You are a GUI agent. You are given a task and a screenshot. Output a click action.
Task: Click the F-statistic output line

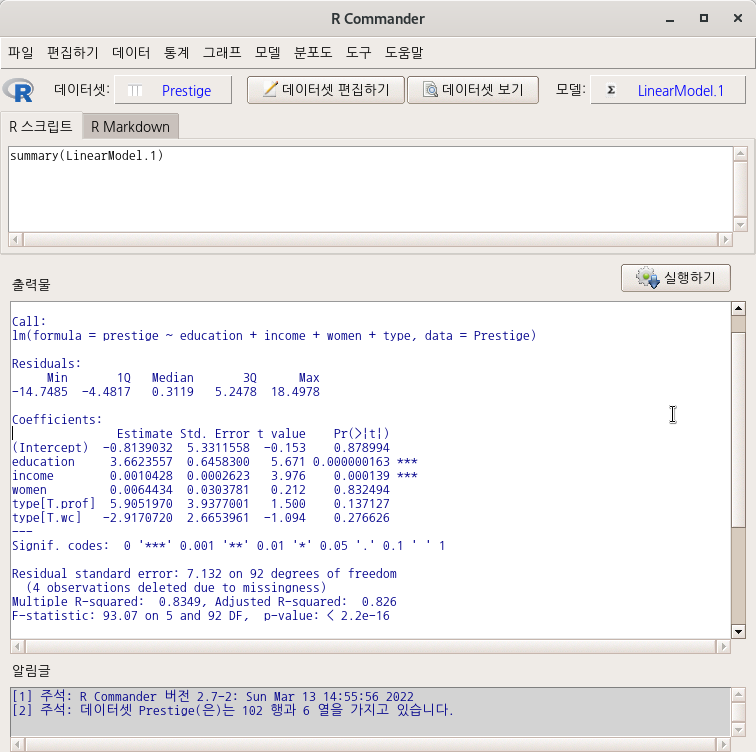[x=201, y=616]
